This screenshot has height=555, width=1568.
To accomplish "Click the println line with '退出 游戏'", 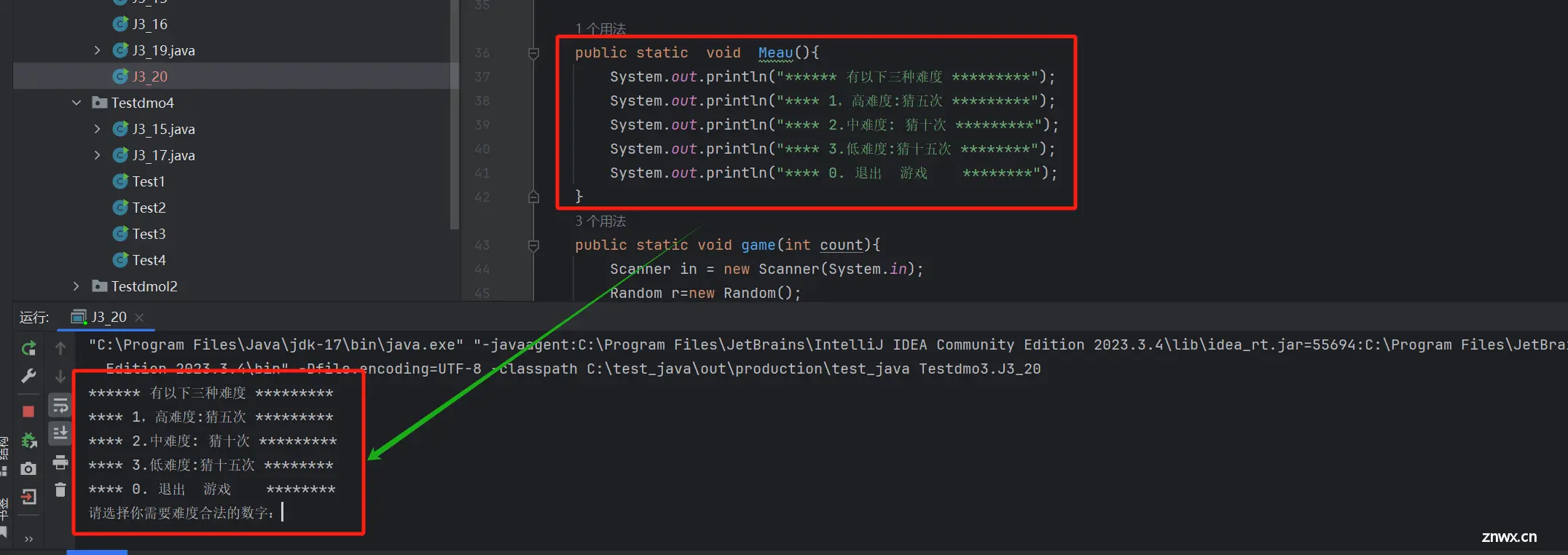I will (x=833, y=173).
